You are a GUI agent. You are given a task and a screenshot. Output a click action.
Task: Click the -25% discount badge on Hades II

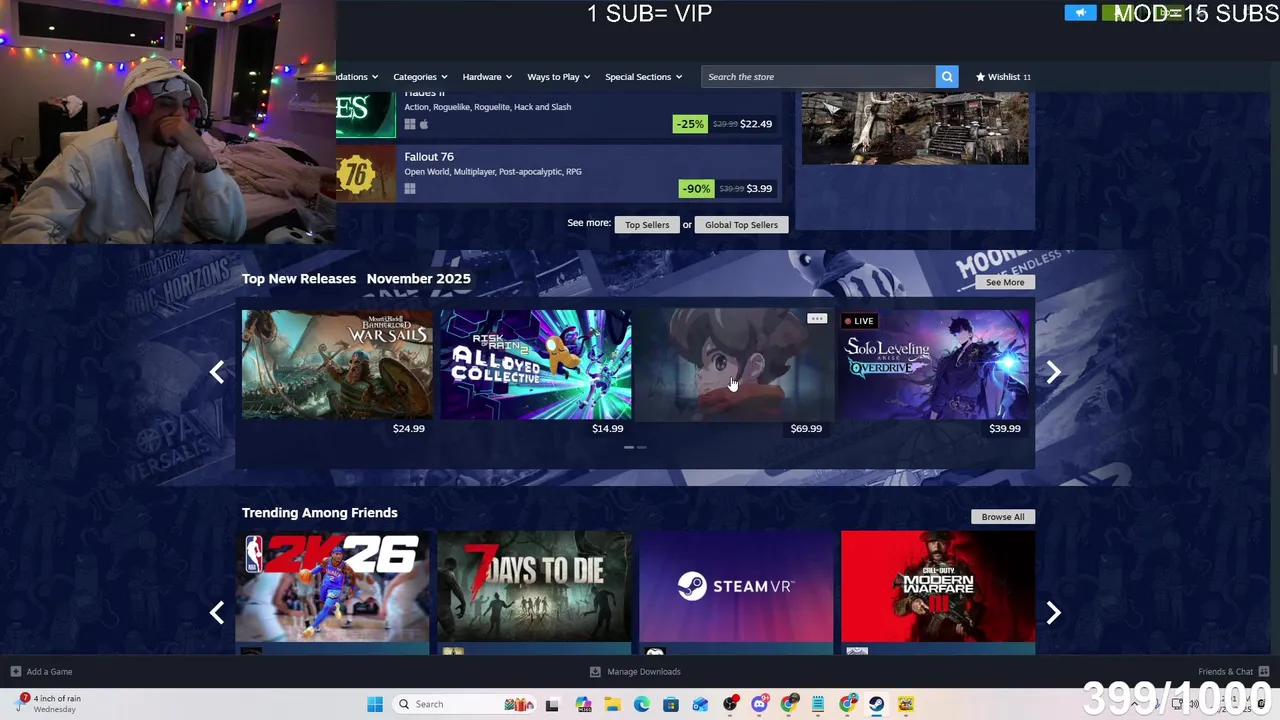tap(689, 124)
